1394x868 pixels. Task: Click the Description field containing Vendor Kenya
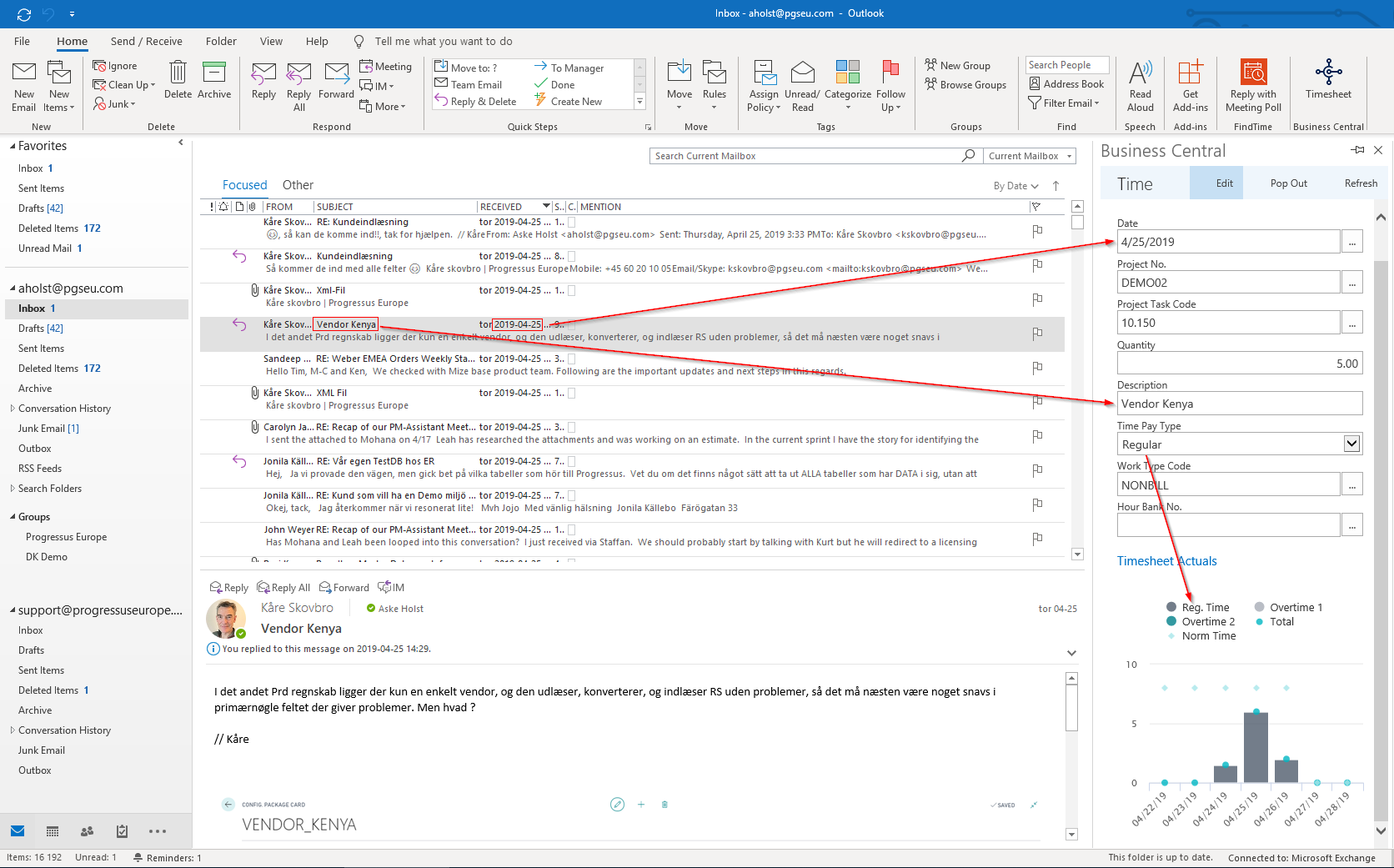click(1239, 404)
